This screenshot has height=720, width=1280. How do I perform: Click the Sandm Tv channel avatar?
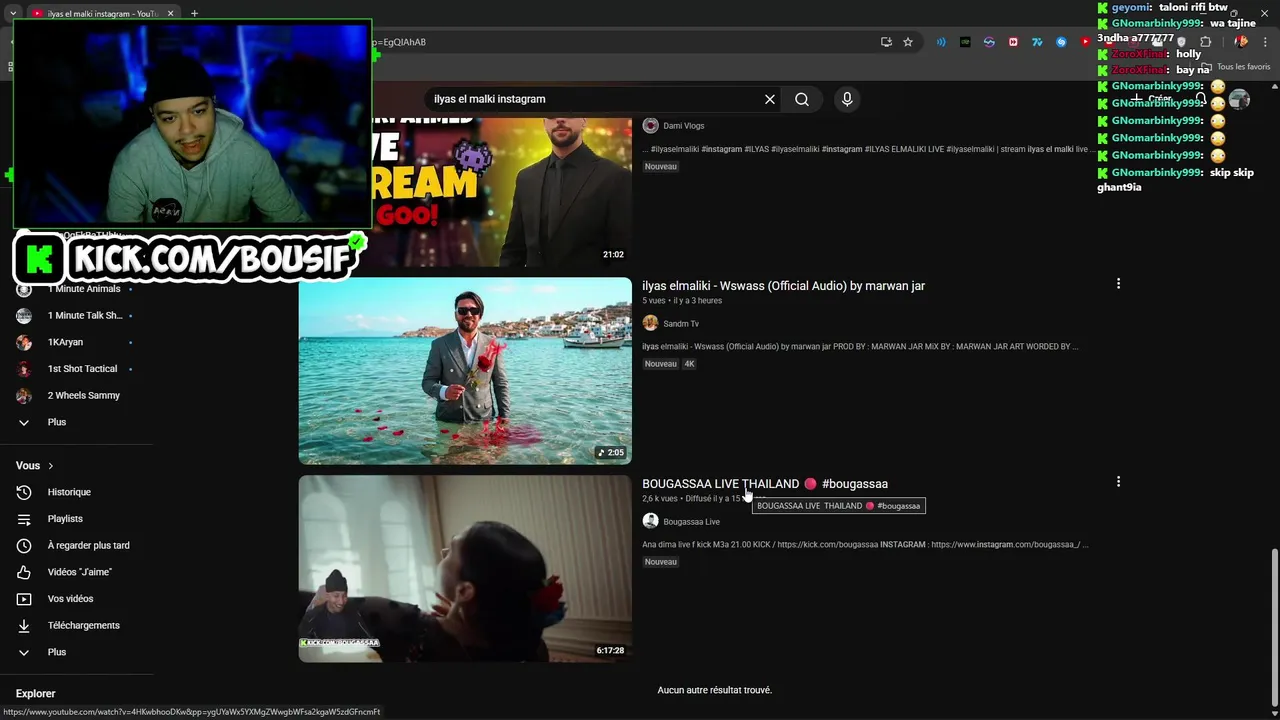(650, 324)
